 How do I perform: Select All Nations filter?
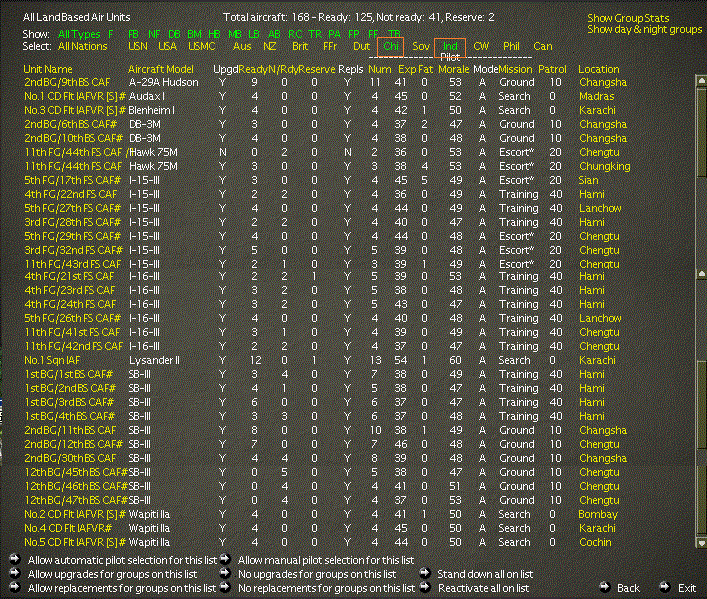(x=83, y=46)
